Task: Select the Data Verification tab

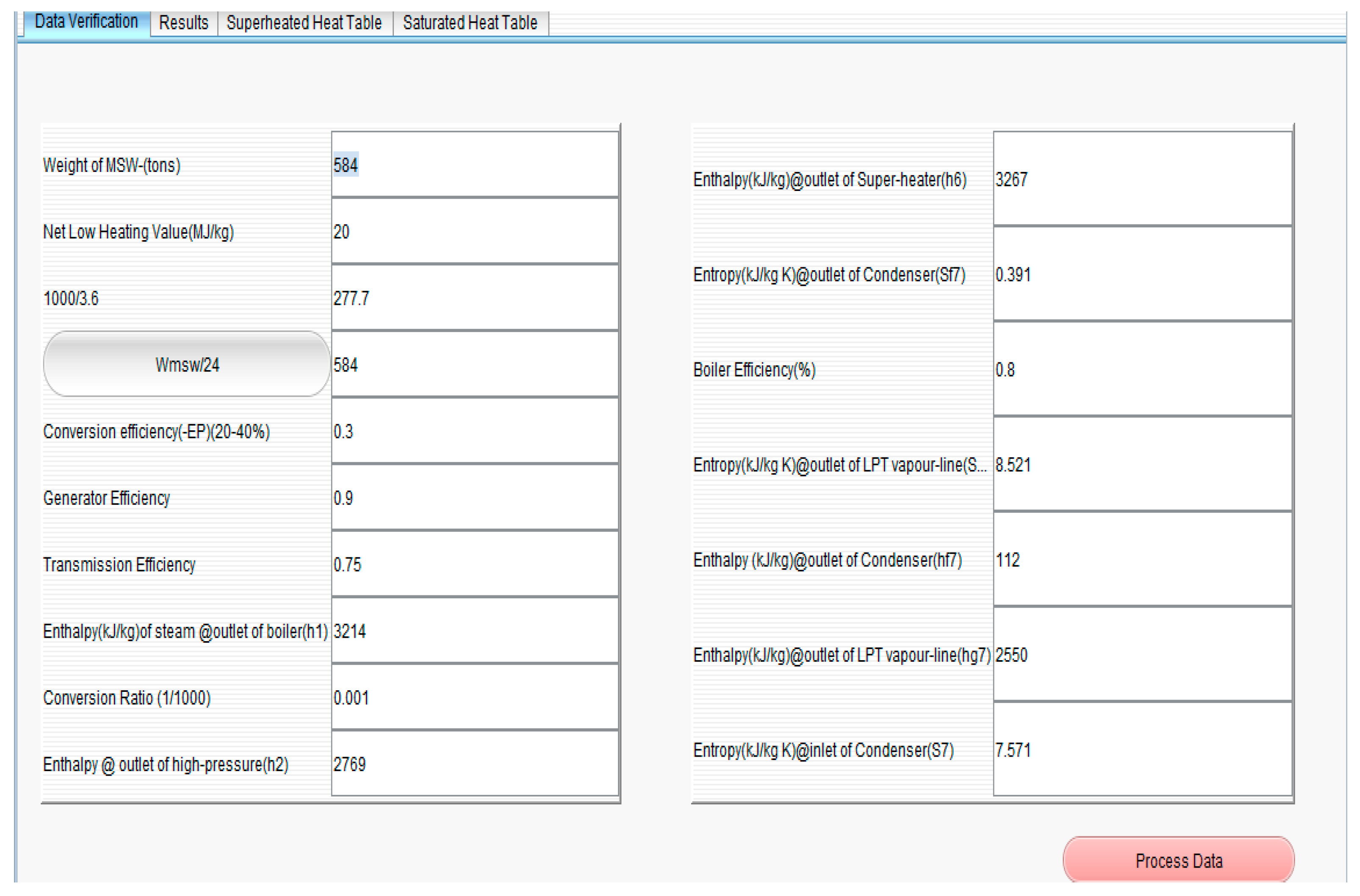Action: pyautogui.click(x=86, y=22)
